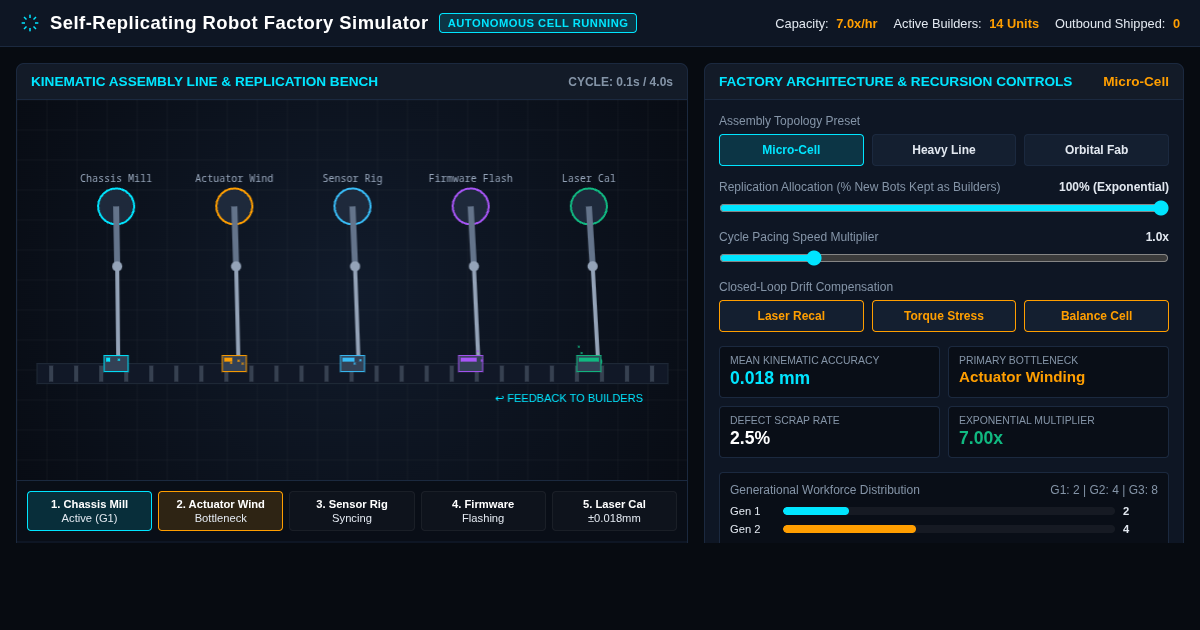Select the Orbital Fab topology preset
Screen dimensions: 1200x630
pos(1096,150)
